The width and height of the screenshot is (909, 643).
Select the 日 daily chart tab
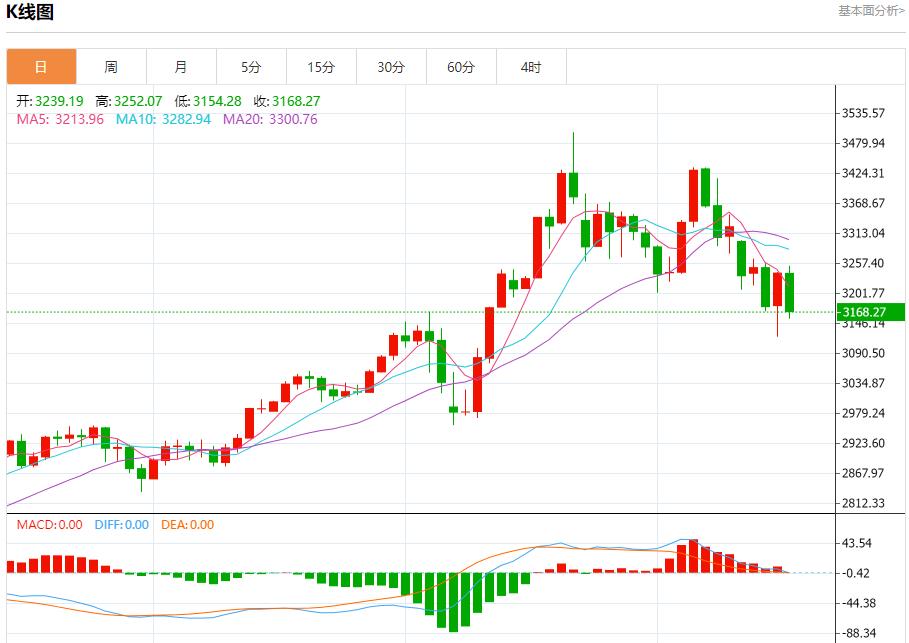(41, 67)
